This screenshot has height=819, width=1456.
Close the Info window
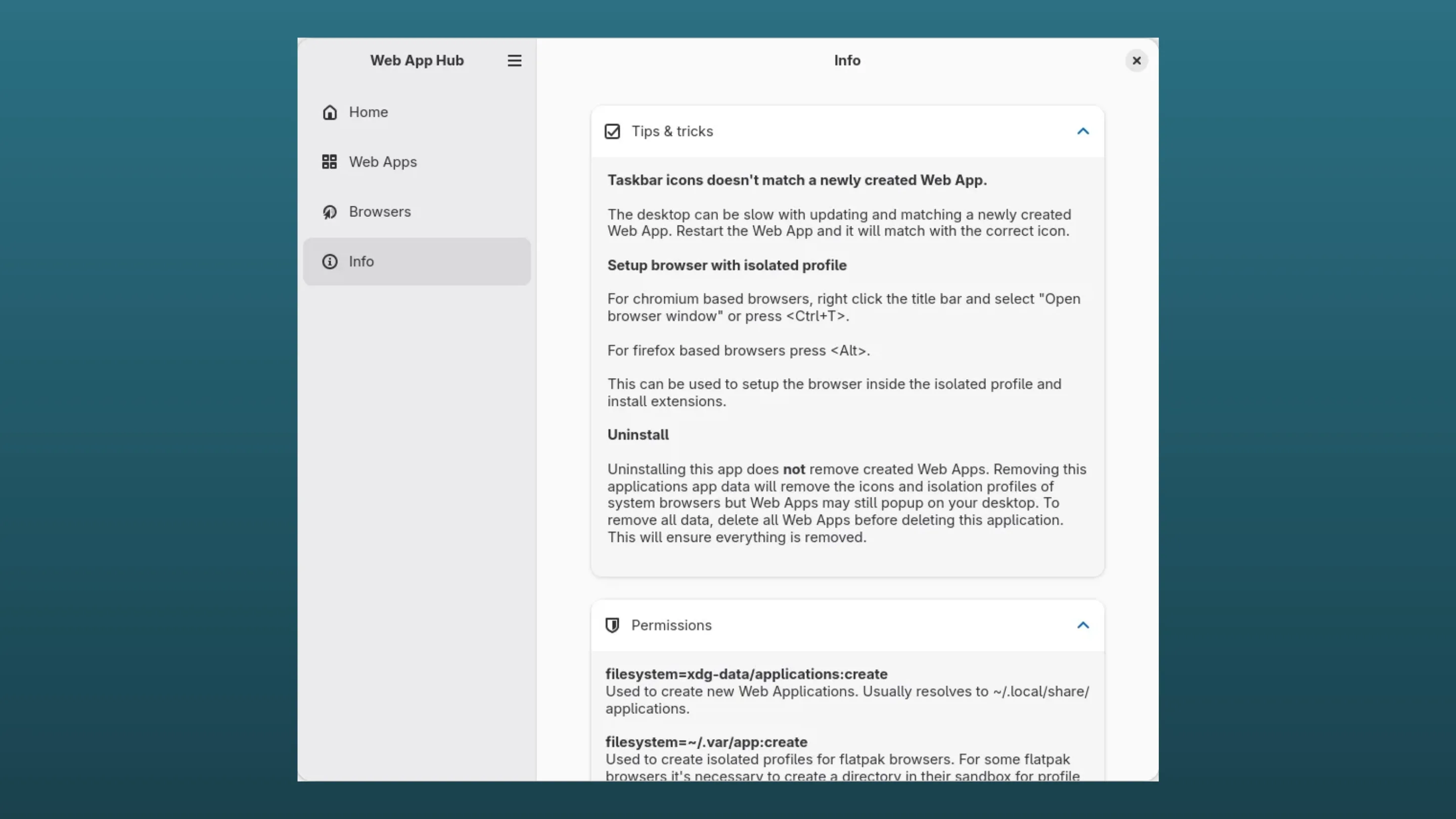click(x=1136, y=61)
